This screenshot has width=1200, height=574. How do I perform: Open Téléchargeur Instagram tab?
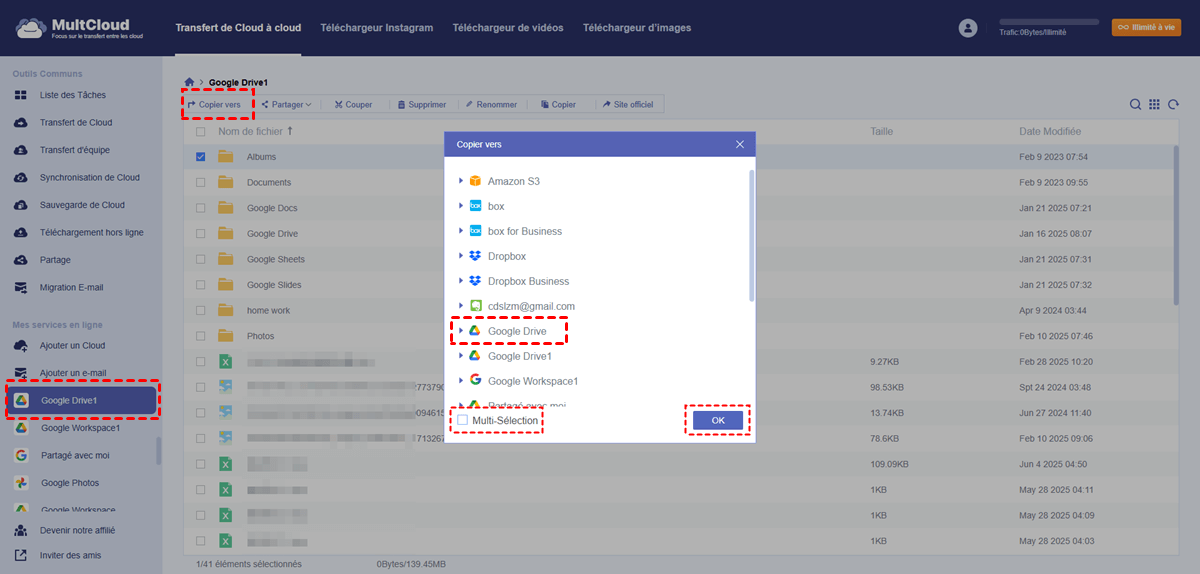tap(377, 28)
